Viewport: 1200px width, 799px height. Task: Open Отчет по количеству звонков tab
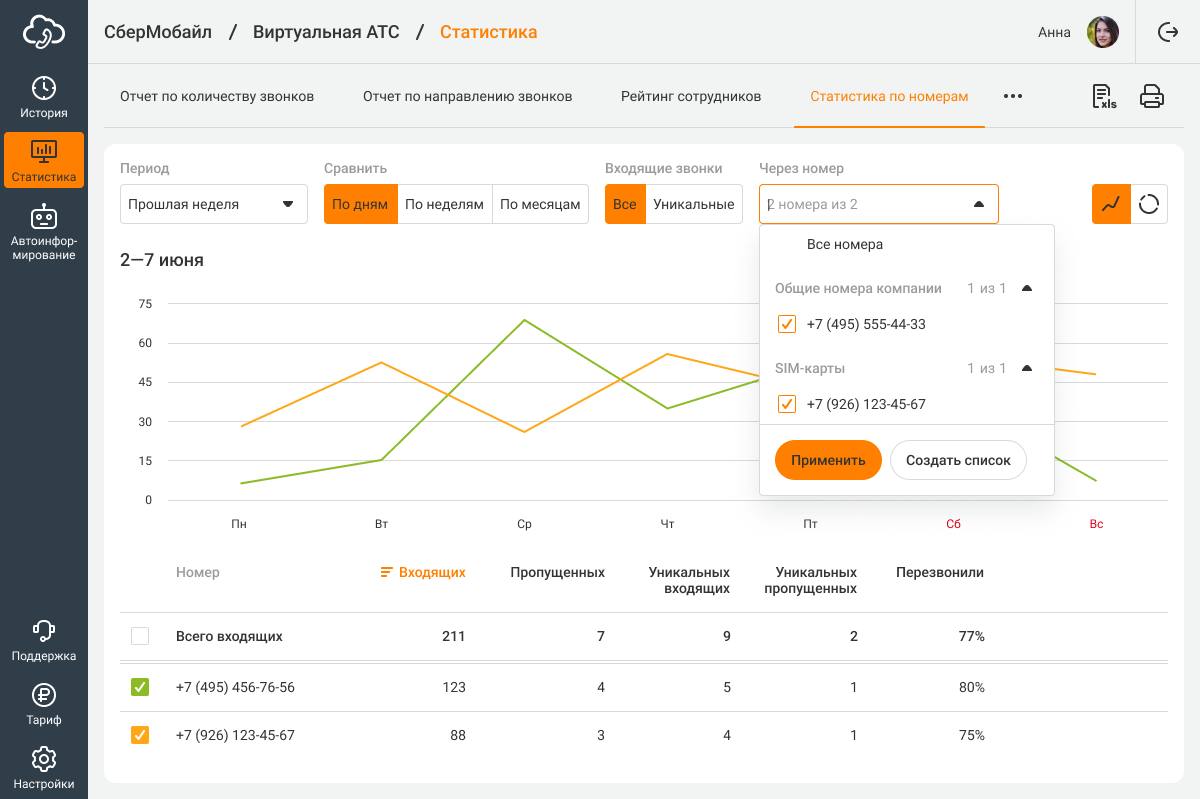pos(217,96)
